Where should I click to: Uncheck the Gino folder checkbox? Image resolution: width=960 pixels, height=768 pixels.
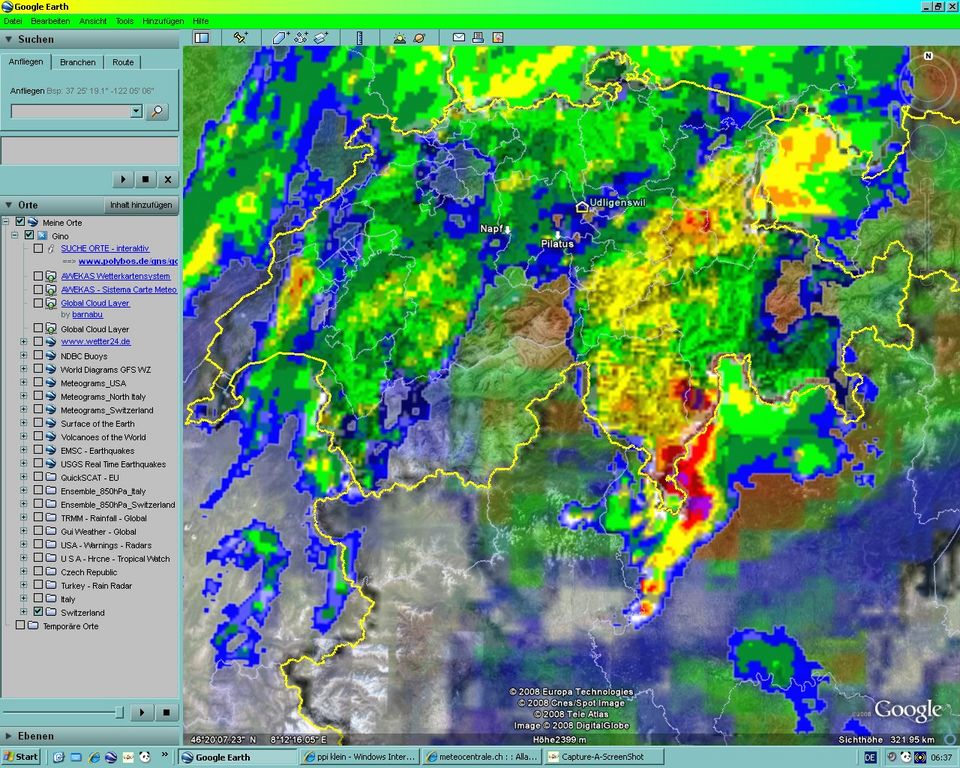point(29,235)
